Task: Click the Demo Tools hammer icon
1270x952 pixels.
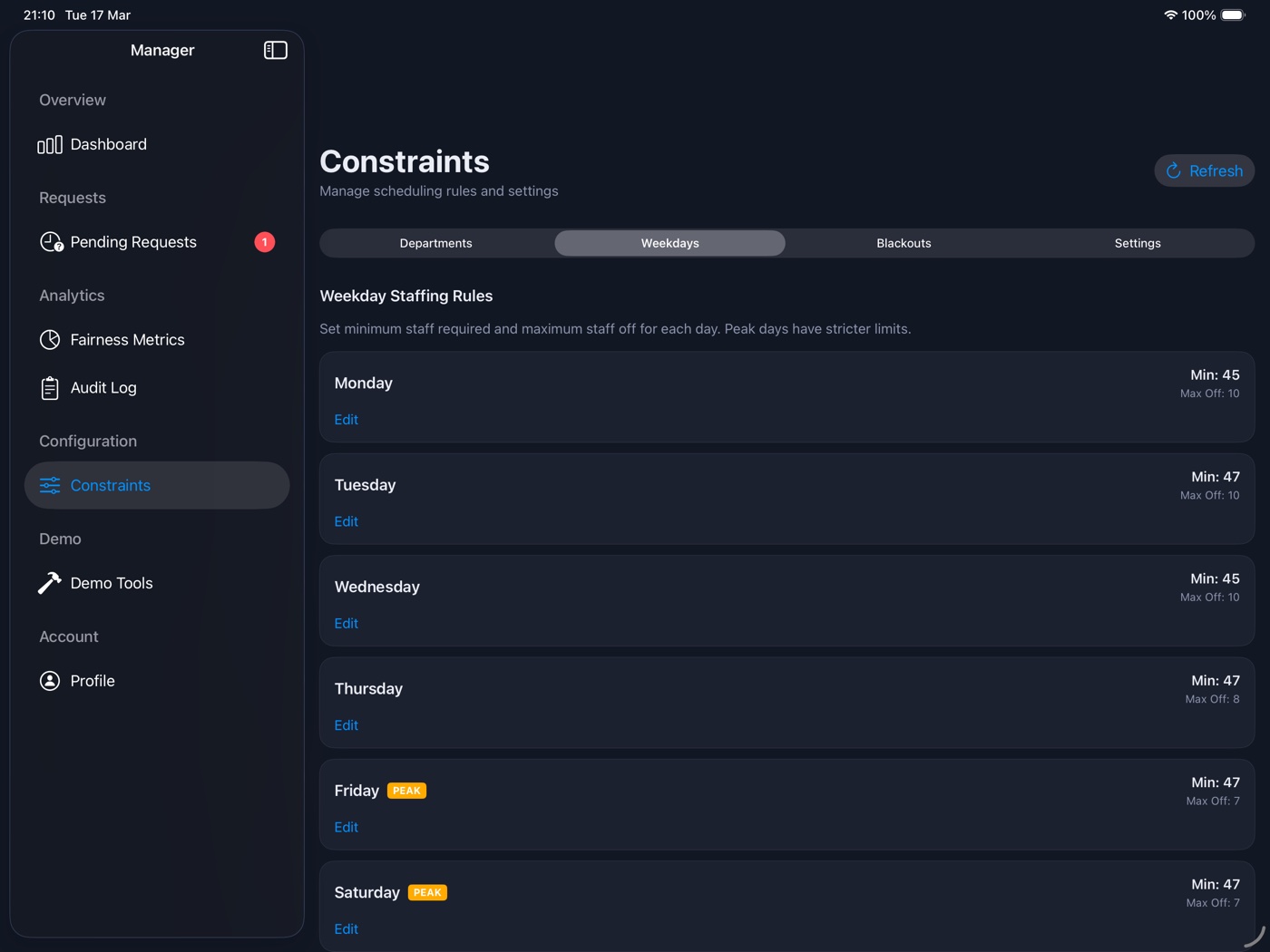Action: [50, 583]
